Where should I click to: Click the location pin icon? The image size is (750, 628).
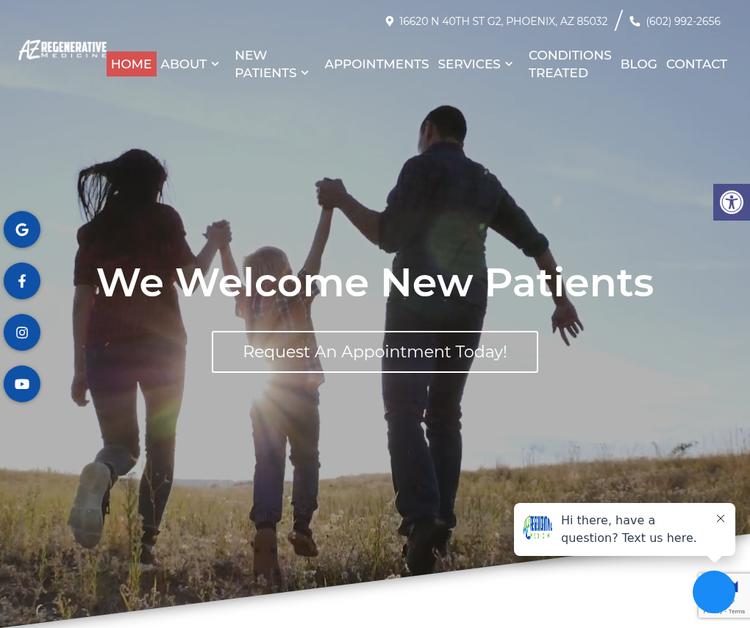pos(389,22)
